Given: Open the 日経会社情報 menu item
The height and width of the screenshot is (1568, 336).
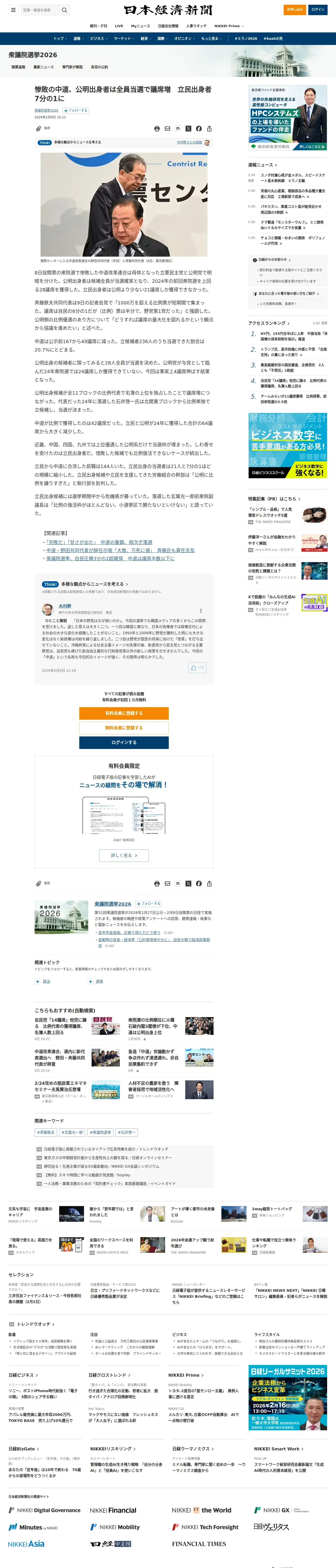Looking at the screenshot, I should pos(168,26).
